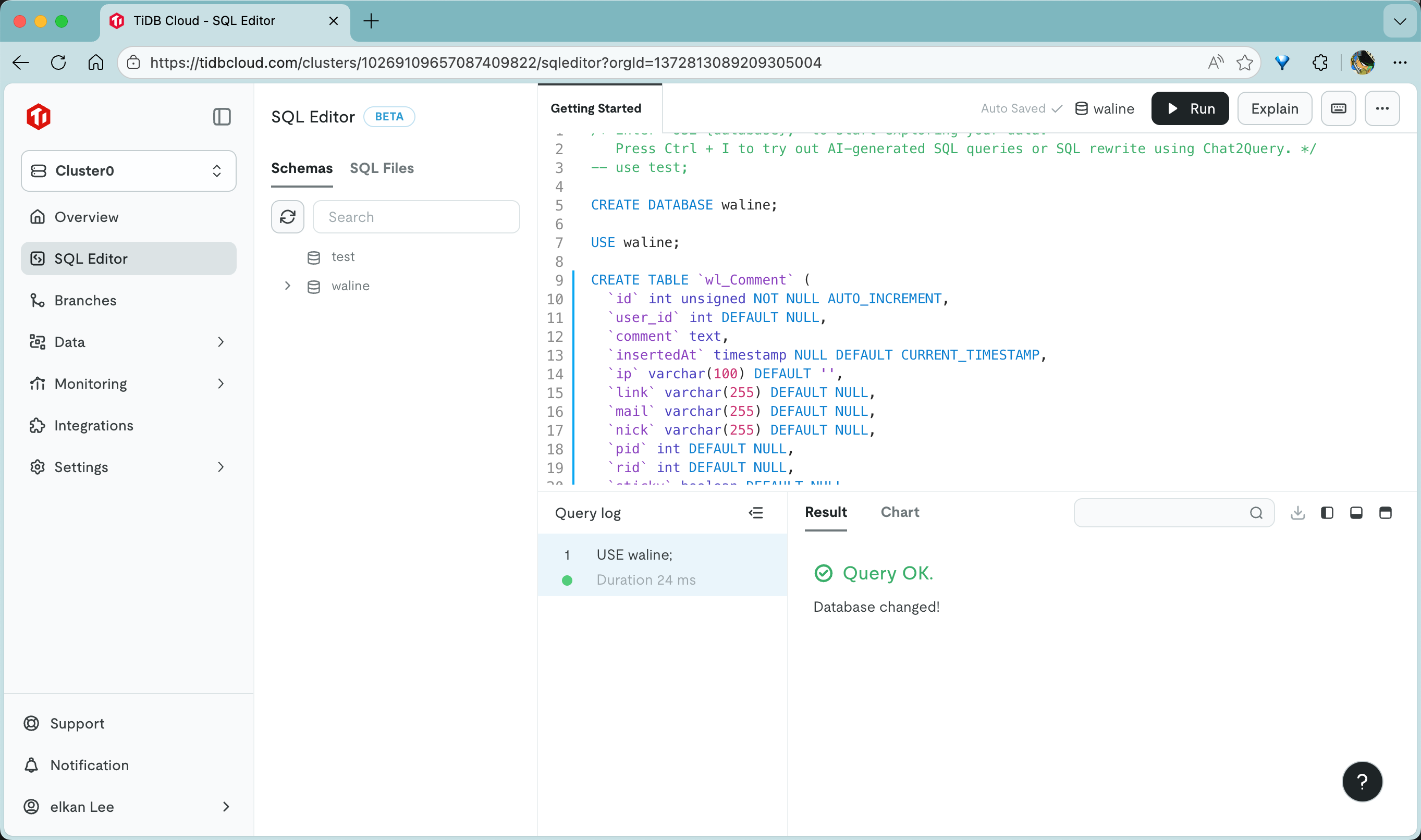1421x840 pixels.
Task: Collapse the left sidebar panel icon
Action: point(222,117)
